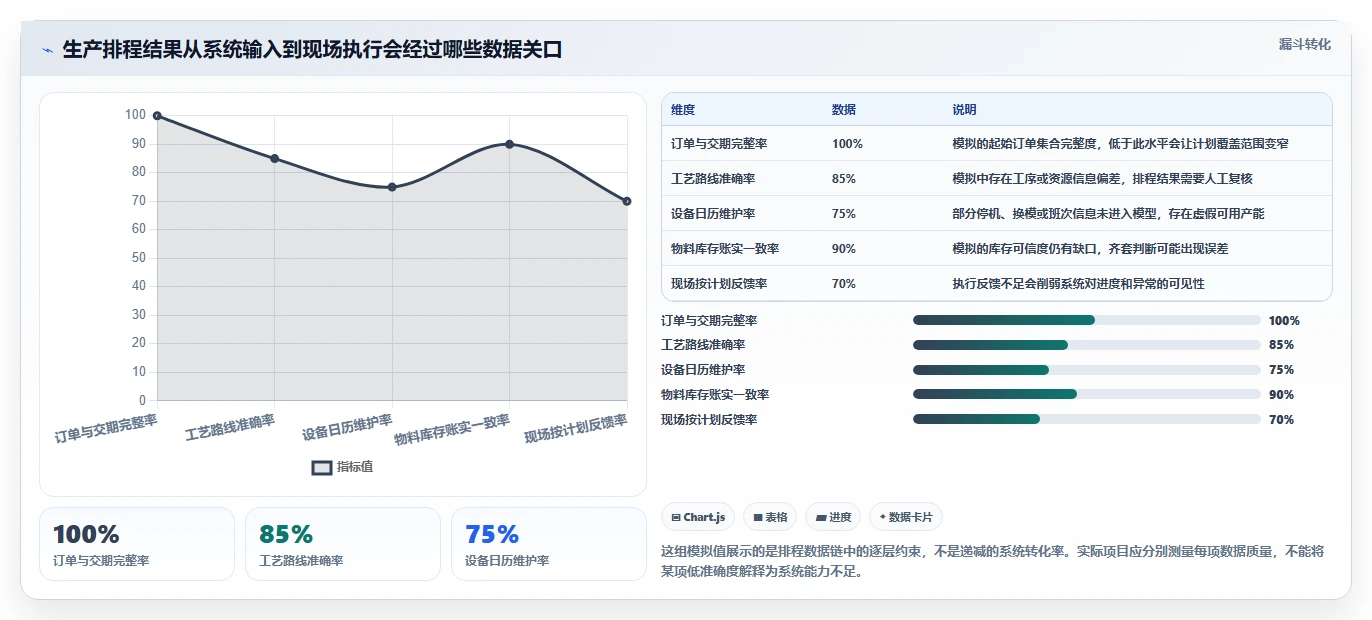Viewport: 1372px width, 620px height.
Task: Click the chart point for 物料库存账实一致率
Action: [510, 144]
